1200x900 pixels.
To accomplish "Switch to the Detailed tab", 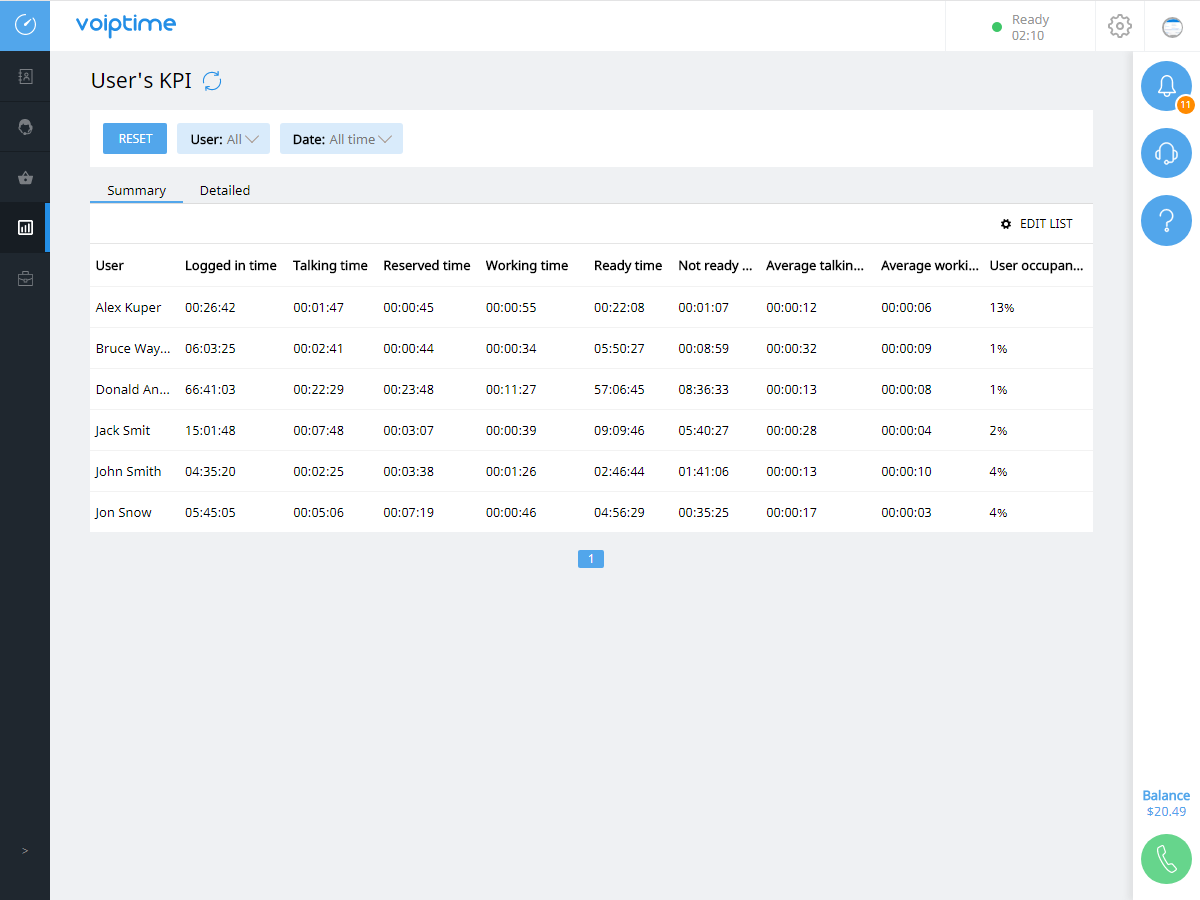I will 224,190.
